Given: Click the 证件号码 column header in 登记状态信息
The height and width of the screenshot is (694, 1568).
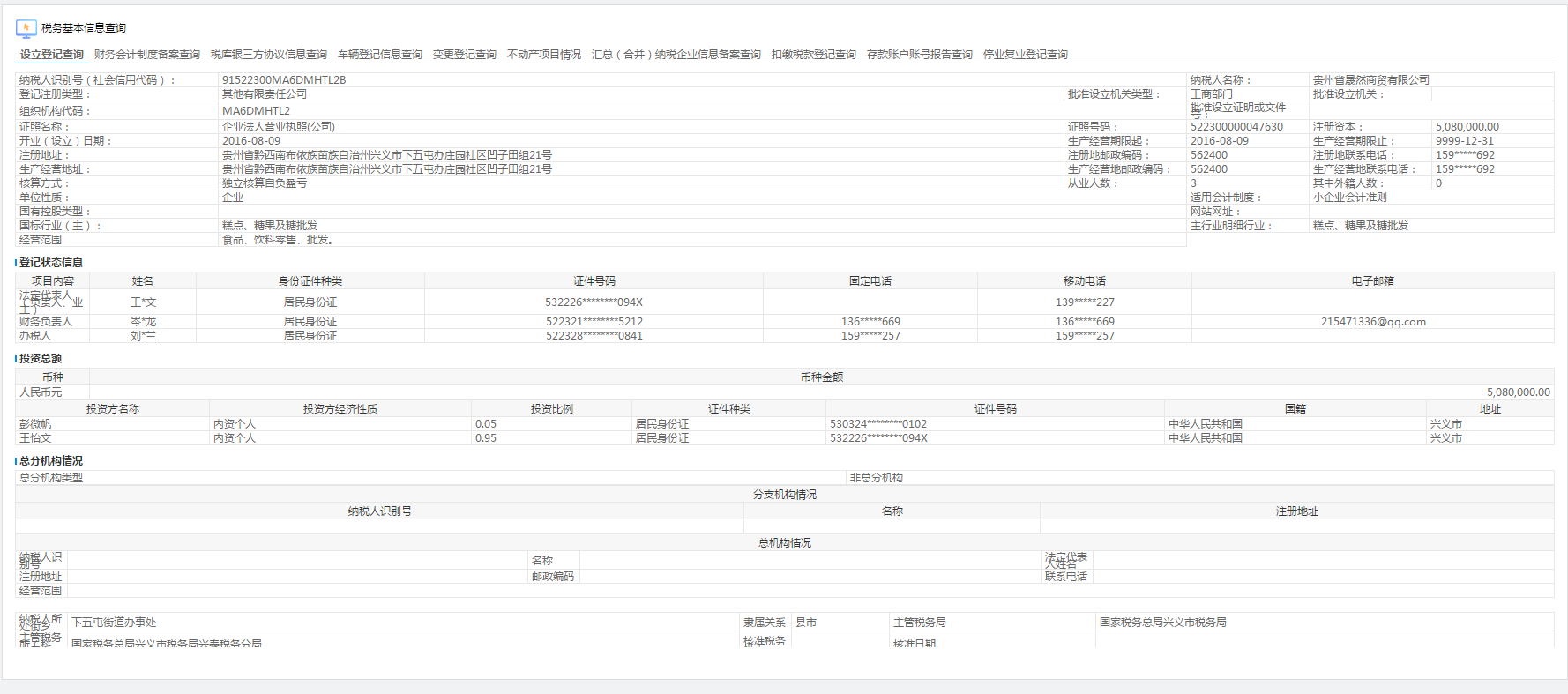Looking at the screenshot, I should tap(594, 281).
